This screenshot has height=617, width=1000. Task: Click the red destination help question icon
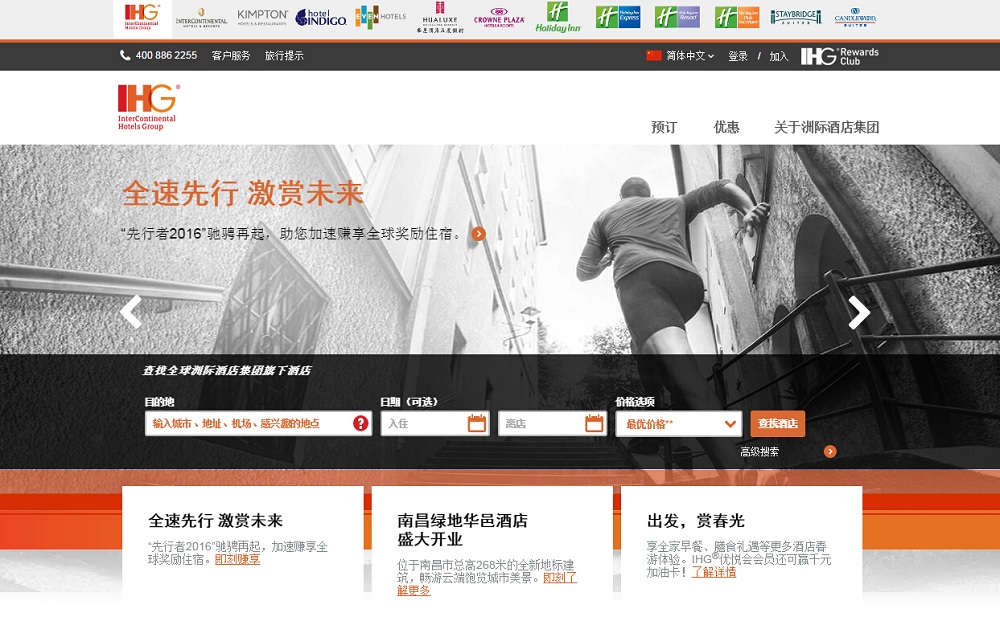(360, 423)
